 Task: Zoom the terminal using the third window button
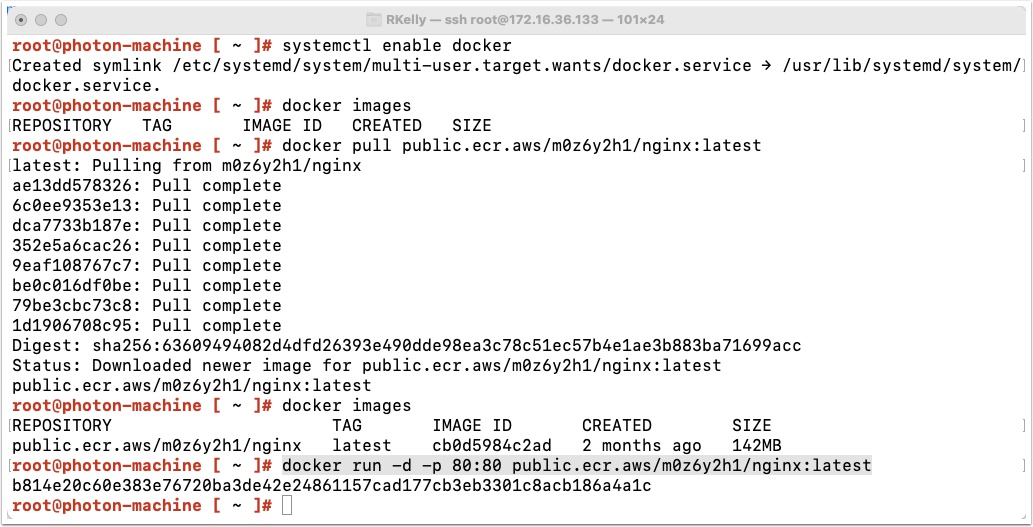point(61,20)
